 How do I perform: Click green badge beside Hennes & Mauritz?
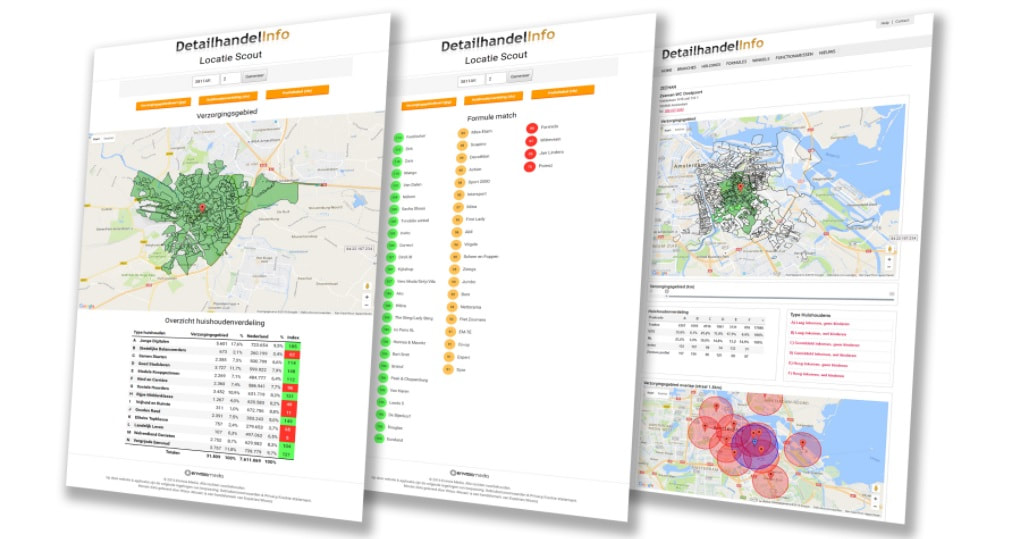click(x=386, y=342)
